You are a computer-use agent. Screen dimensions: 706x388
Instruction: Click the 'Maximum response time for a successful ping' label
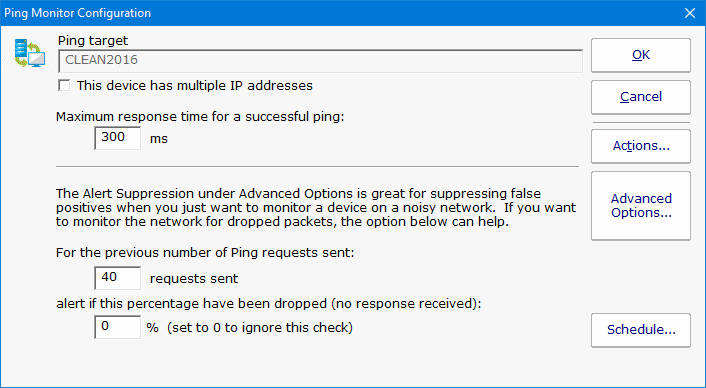tap(200, 117)
